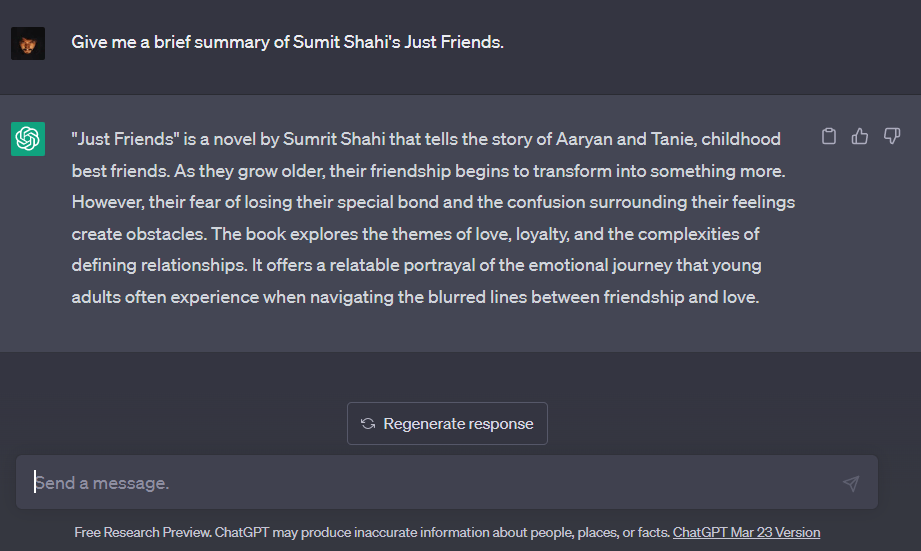Click the response line starting with "However"
921x551 pixels.
pyautogui.click(x=433, y=202)
